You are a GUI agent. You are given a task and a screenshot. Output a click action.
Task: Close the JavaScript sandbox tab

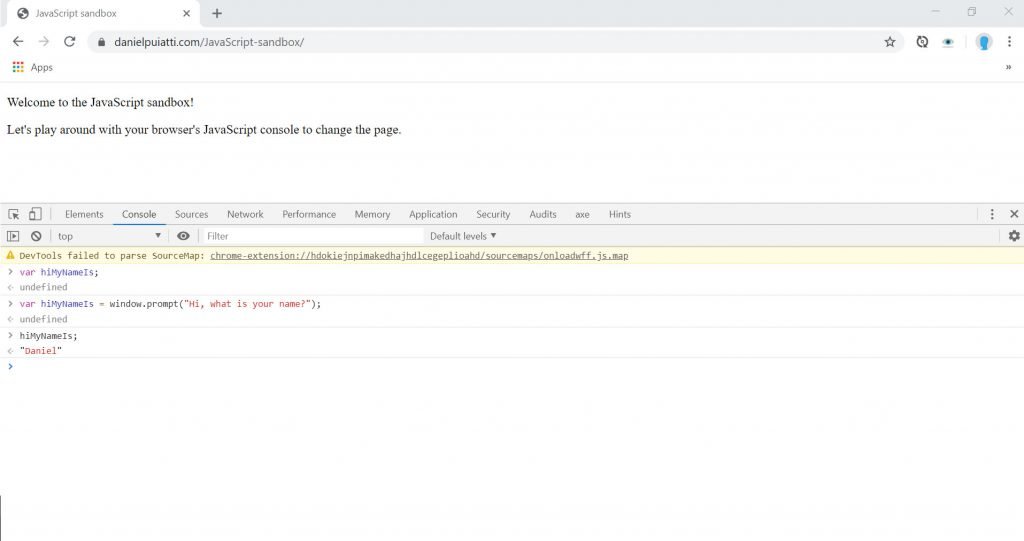(187, 13)
